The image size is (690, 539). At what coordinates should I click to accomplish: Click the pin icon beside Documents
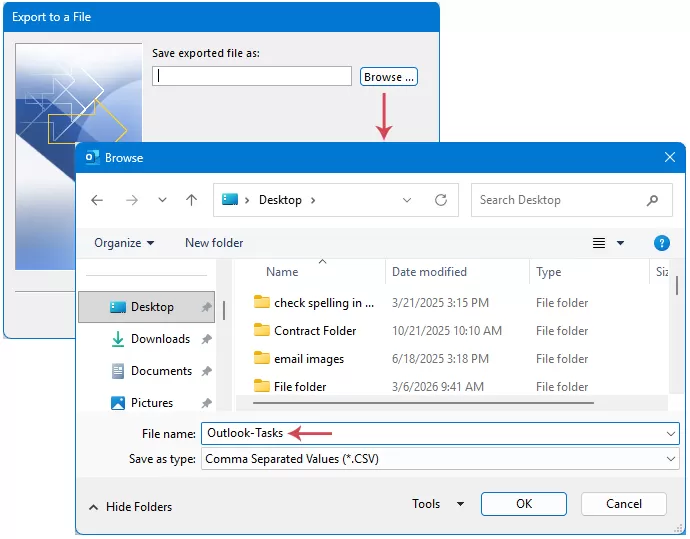tap(206, 371)
